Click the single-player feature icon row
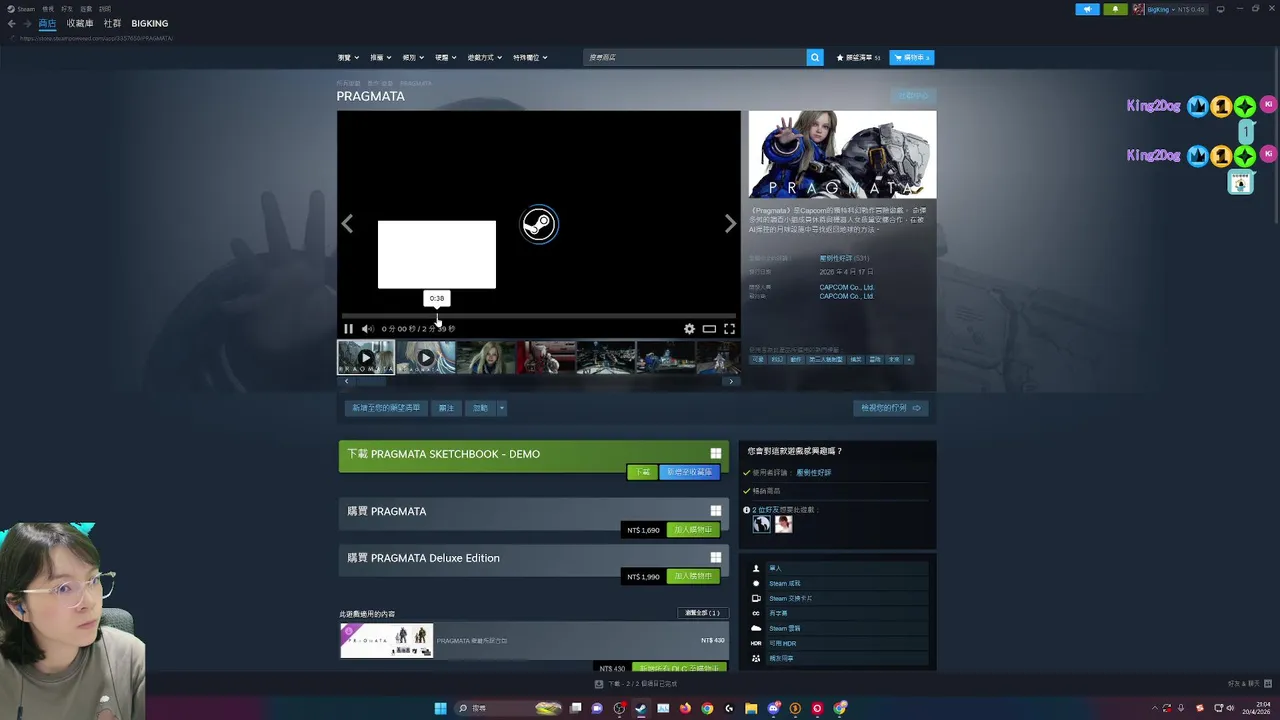The image size is (1280, 720). tap(839, 568)
